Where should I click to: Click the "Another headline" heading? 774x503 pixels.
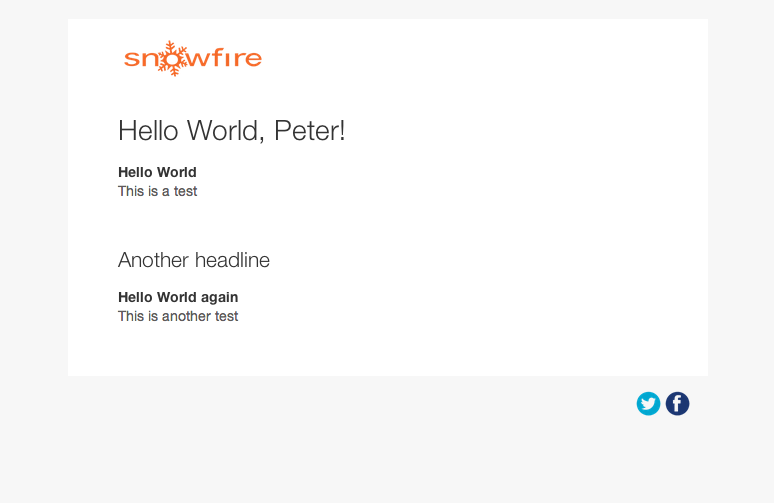point(193,260)
